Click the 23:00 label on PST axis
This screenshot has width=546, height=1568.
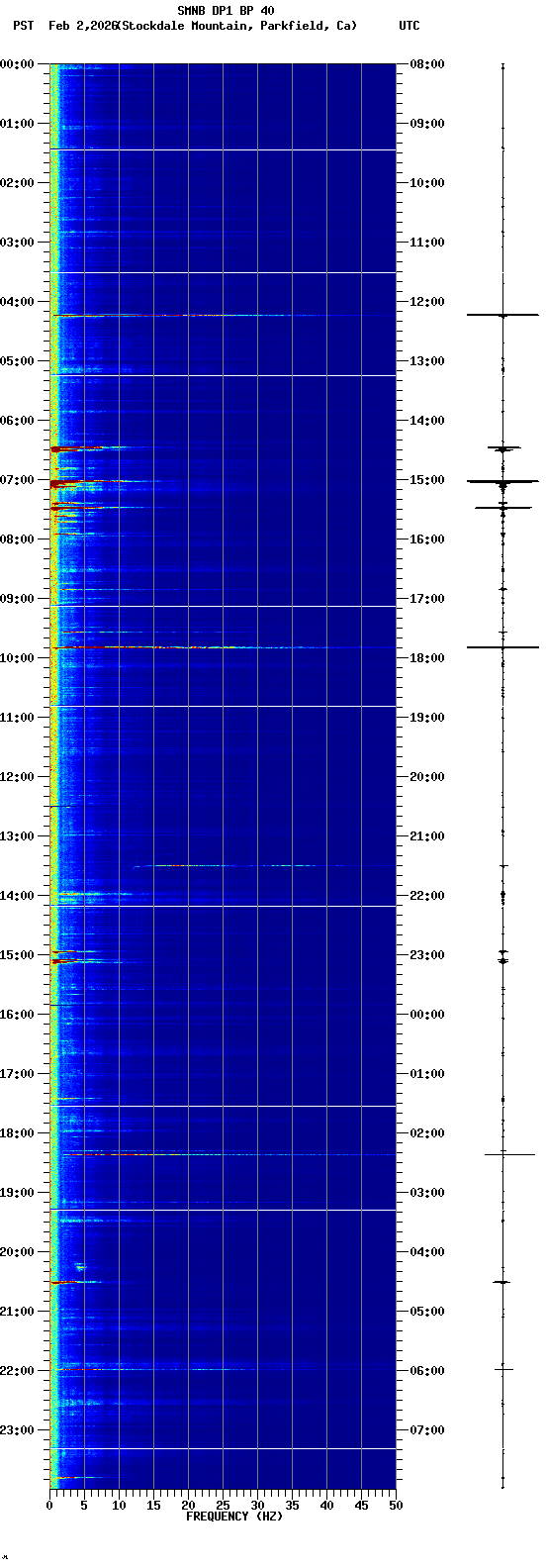pyautogui.click(x=17, y=1430)
